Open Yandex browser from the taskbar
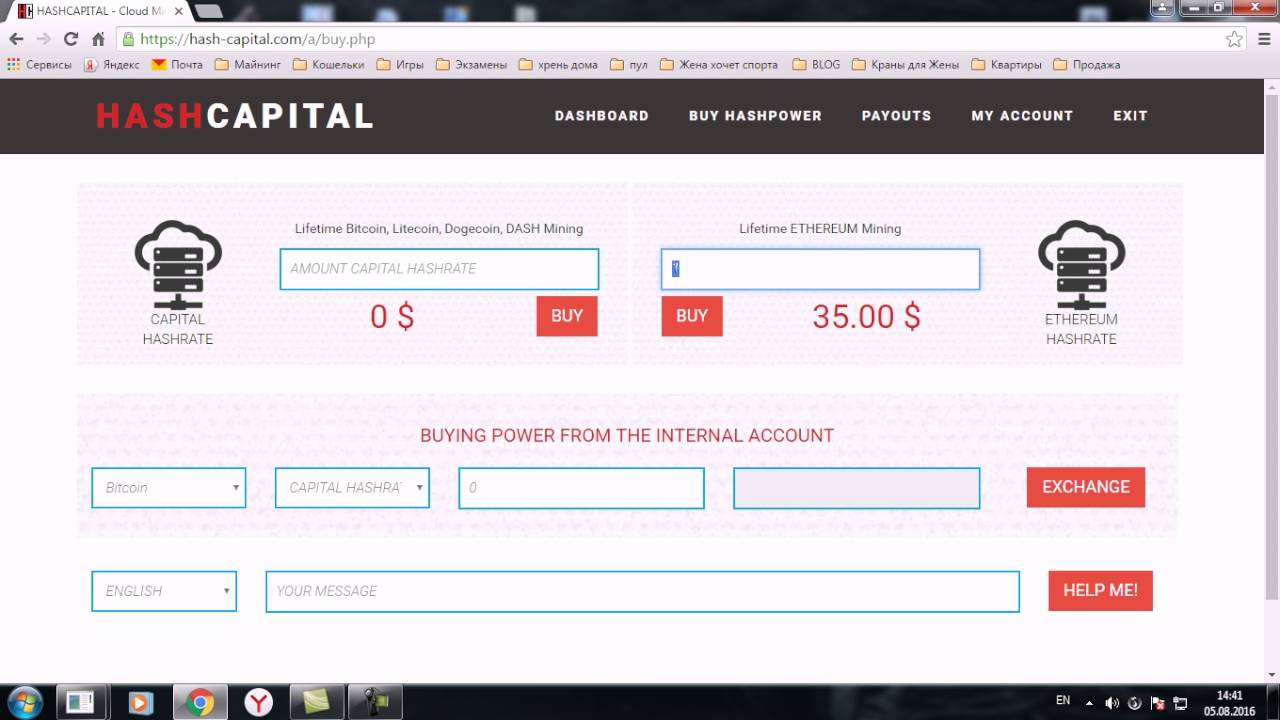The height and width of the screenshot is (720, 1280). point(259,703)
